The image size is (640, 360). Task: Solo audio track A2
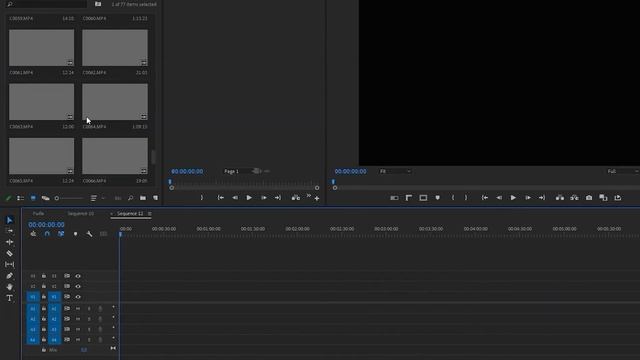(x=89, y=319)
